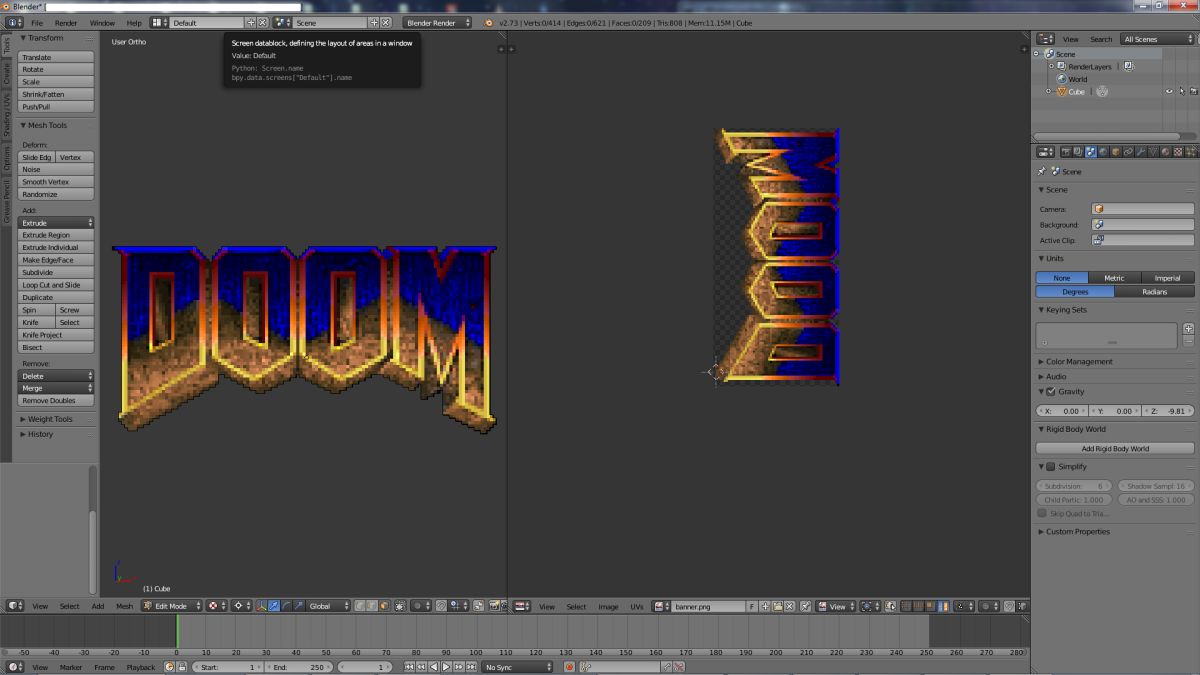This screenshot has height=675, width=1200.
Task: Open the File menu
Action: (37, 22)
